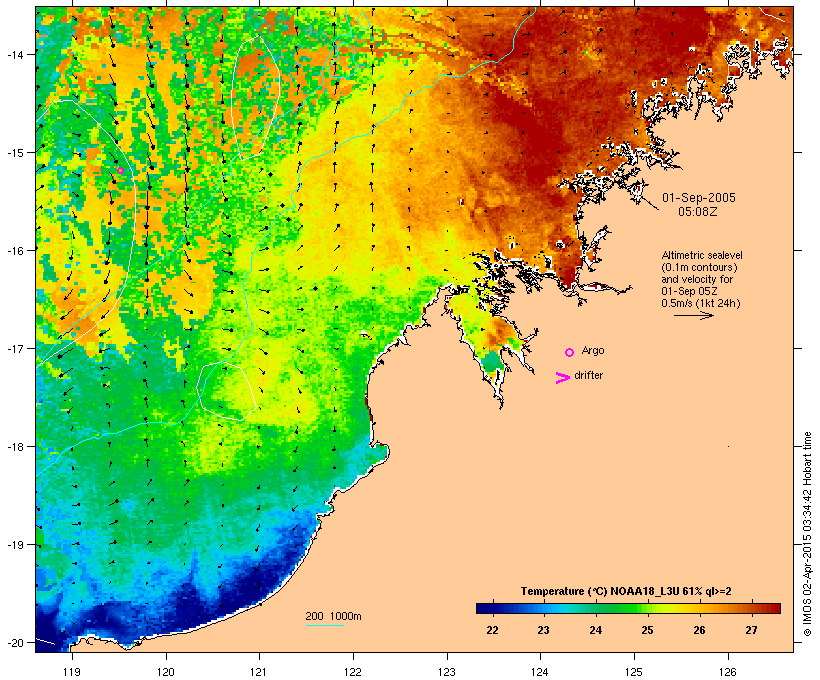Click the magenta Argo circle in legend
Screen dimensions: 820x680
tap(570, 353)
